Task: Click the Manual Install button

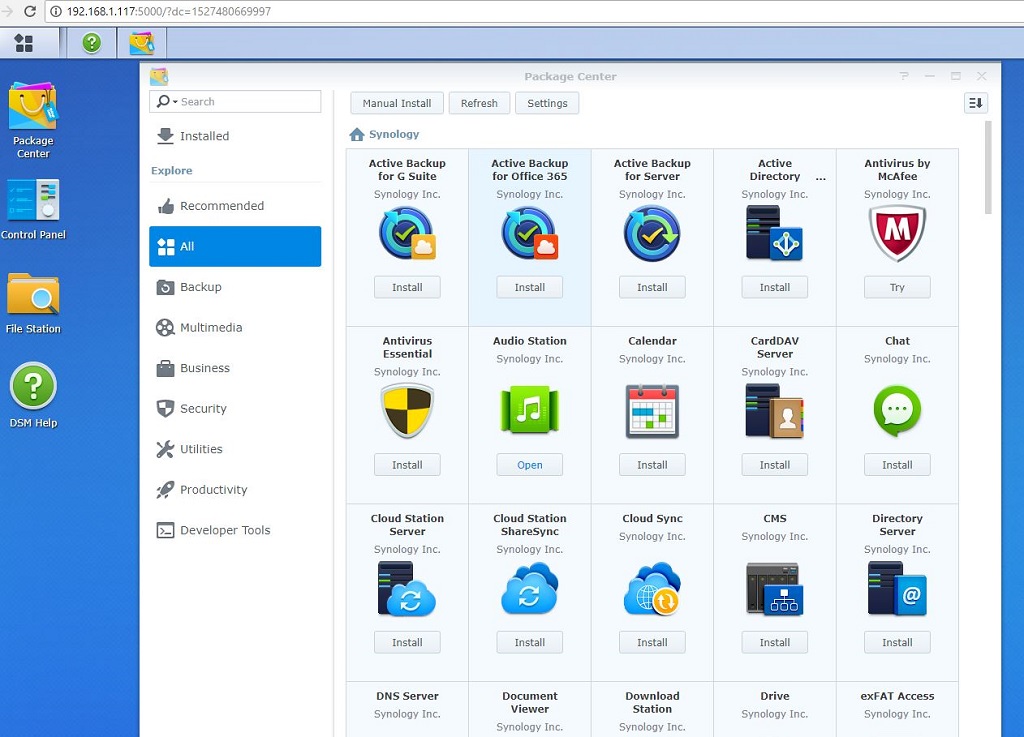Action: click(396, 103)
